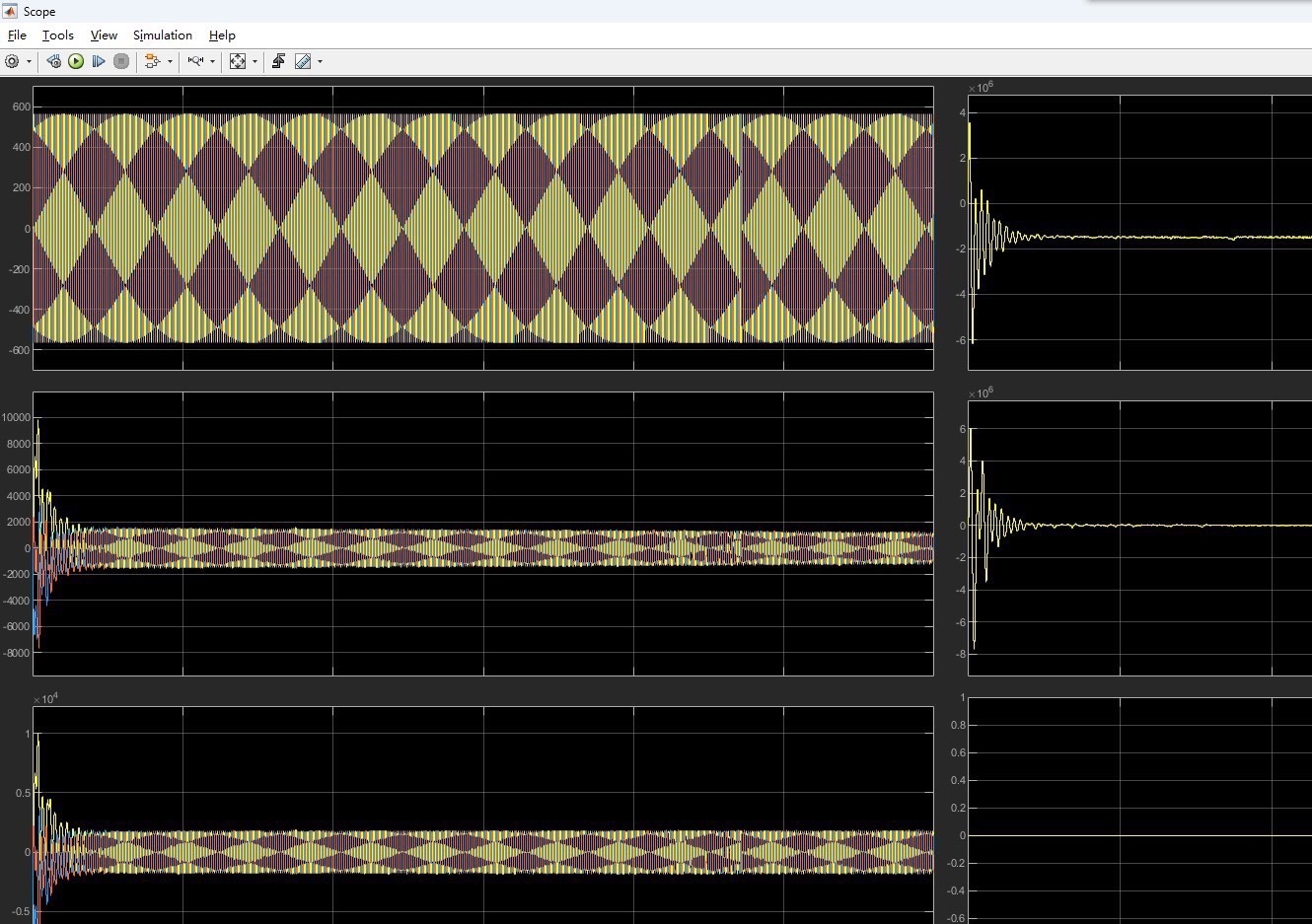Open the View menu
Viewport: 1312px width, 924px height.
(x=104, y=35)
